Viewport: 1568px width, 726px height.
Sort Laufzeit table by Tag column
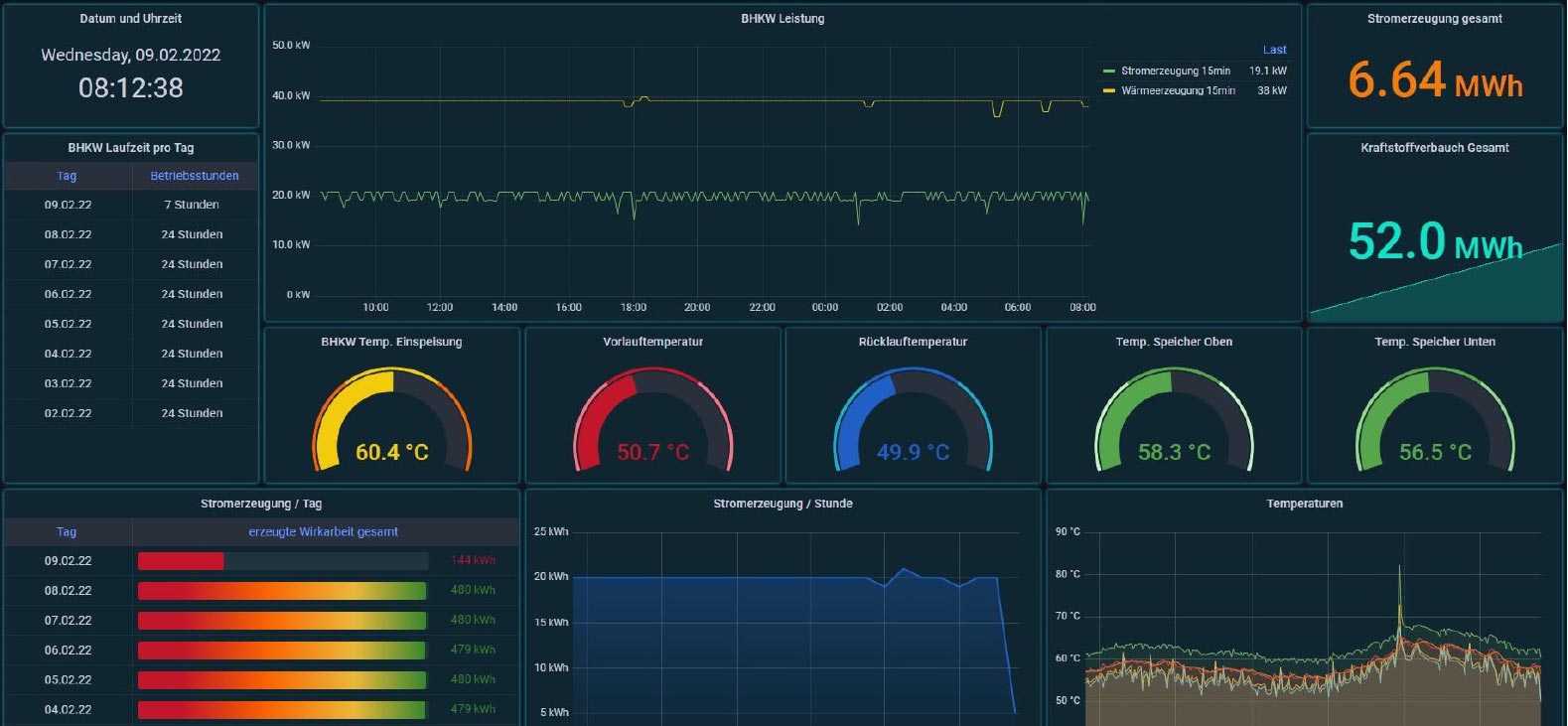67,176
